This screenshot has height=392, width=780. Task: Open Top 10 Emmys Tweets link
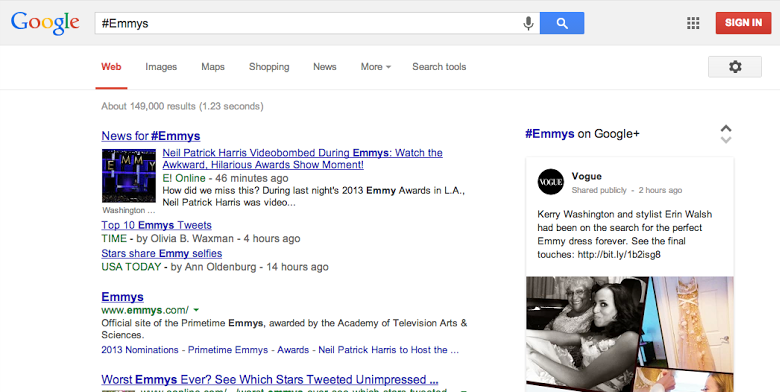[x=157, y=225]
